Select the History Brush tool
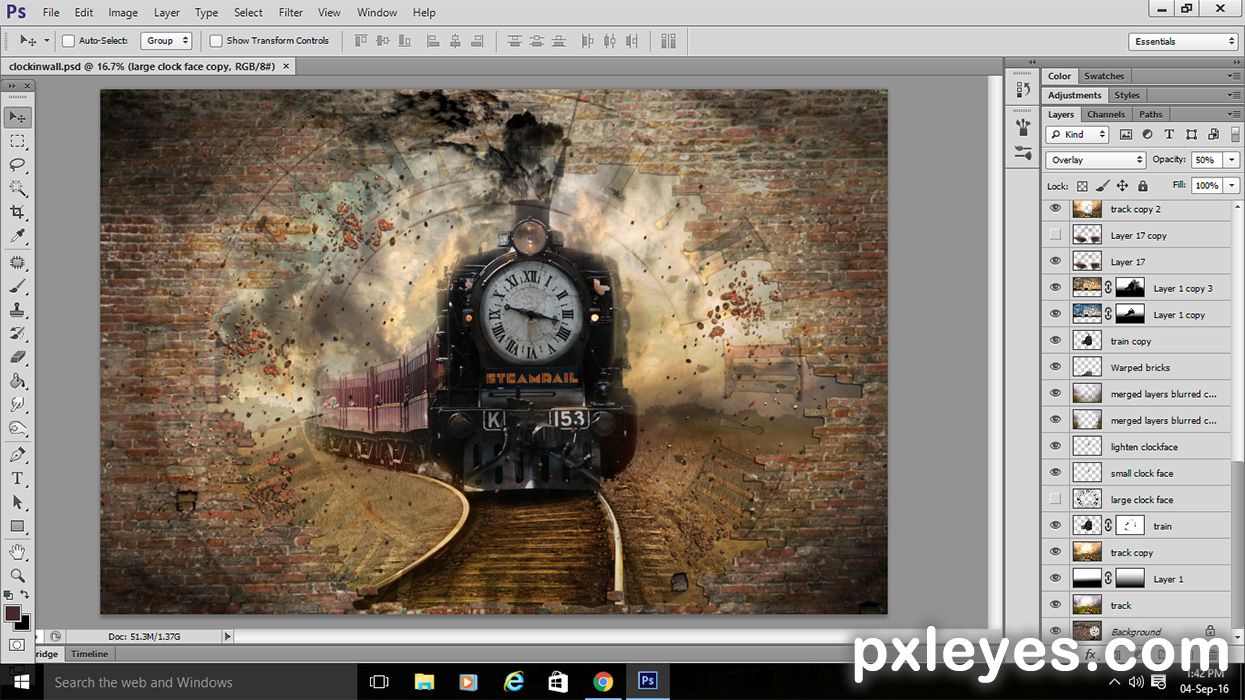The image size is (1245, 700). [18, 333]
